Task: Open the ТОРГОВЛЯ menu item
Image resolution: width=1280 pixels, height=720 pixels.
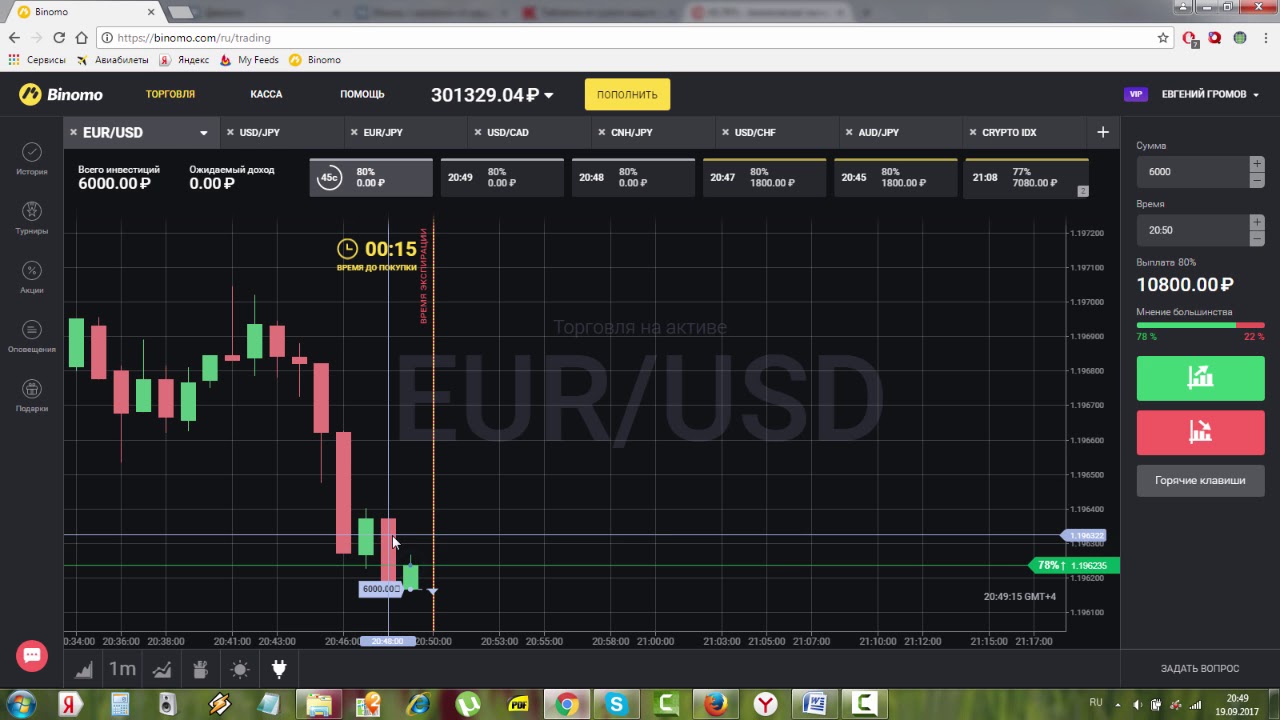Action: [170, 94]
